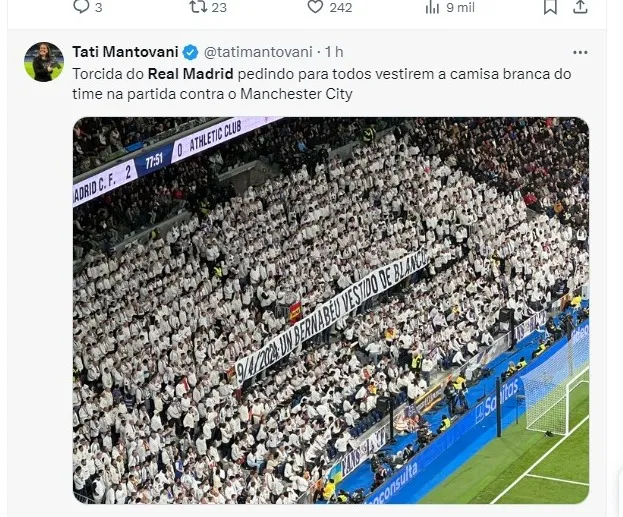Open the stadium crowd photo

pyautogui.click(x=330, y=310)
